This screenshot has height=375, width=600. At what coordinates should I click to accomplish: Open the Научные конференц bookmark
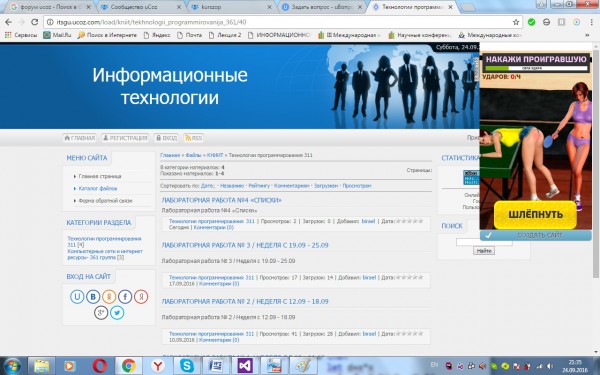(x=420, y=35)
